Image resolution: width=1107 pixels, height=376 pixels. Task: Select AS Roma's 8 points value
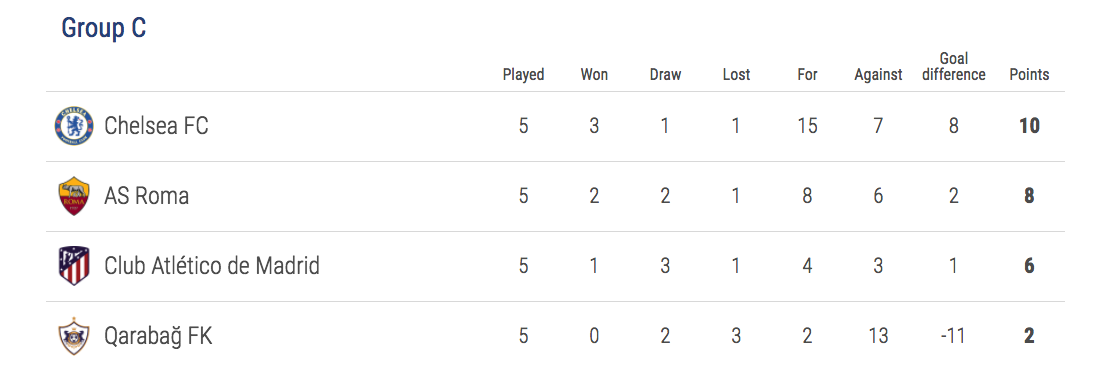pyautogui.click(x=1029, y=196)
